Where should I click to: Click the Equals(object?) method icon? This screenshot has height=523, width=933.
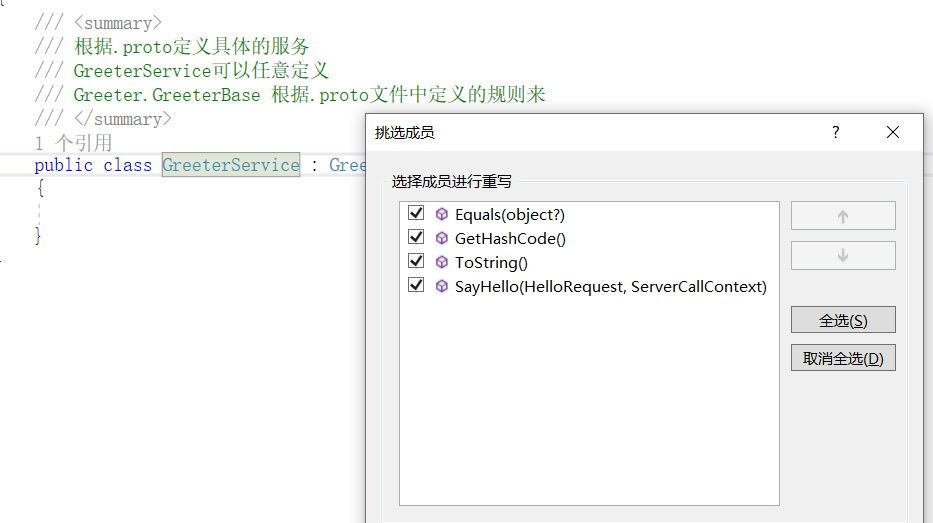coord(442,214)
